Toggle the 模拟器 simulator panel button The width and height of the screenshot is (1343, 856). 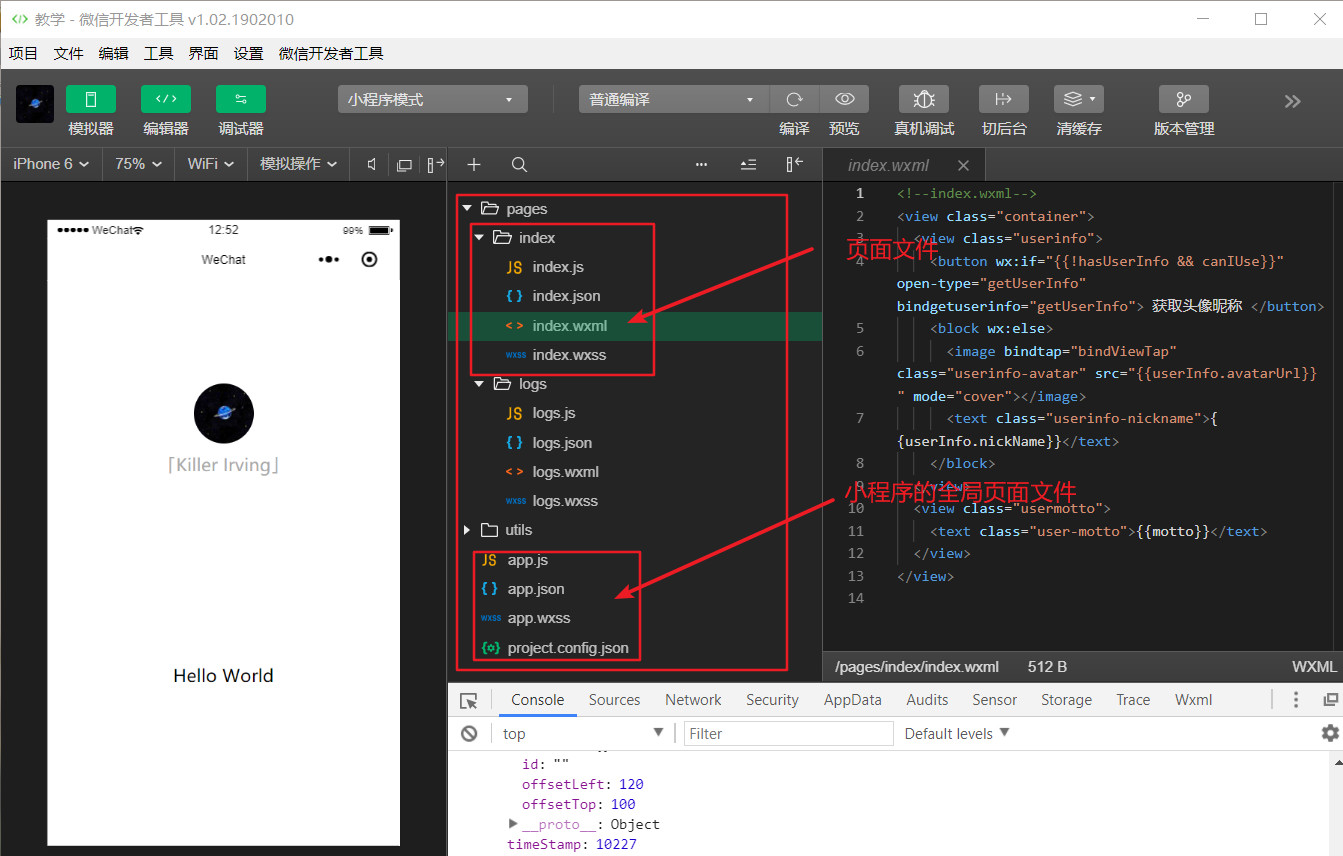tap(91, 99)
